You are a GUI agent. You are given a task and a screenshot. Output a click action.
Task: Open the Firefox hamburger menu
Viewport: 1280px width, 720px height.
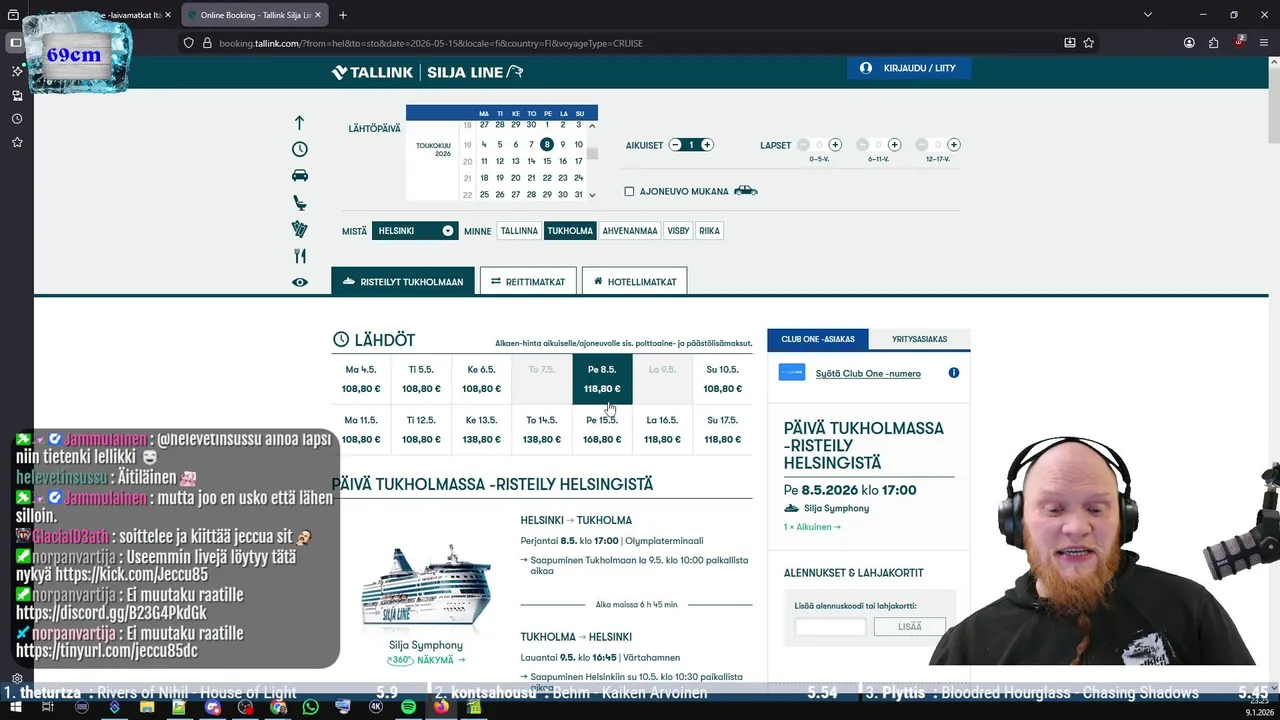click(1265, 43)
